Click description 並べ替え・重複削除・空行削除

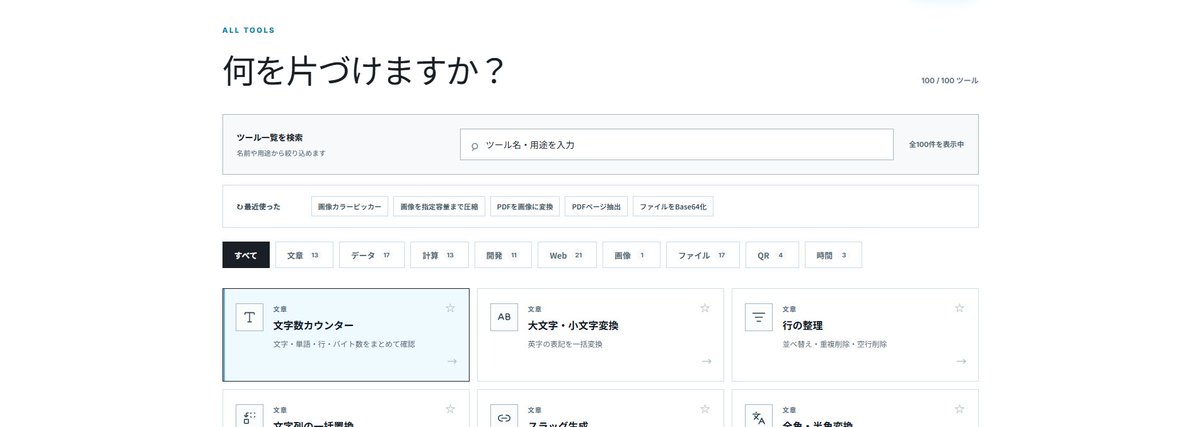click(x=834, y=344)
